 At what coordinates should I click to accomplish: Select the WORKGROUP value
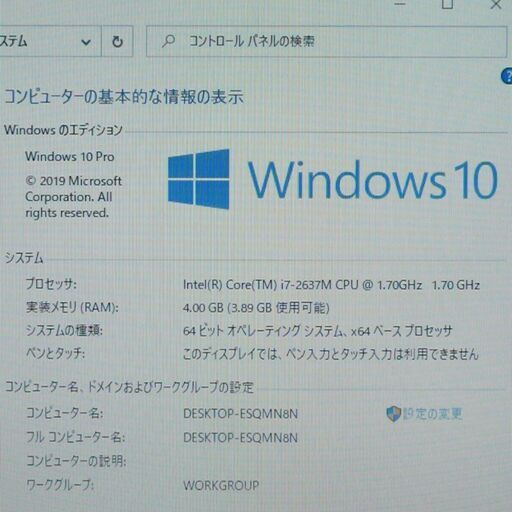coord(221,485)
